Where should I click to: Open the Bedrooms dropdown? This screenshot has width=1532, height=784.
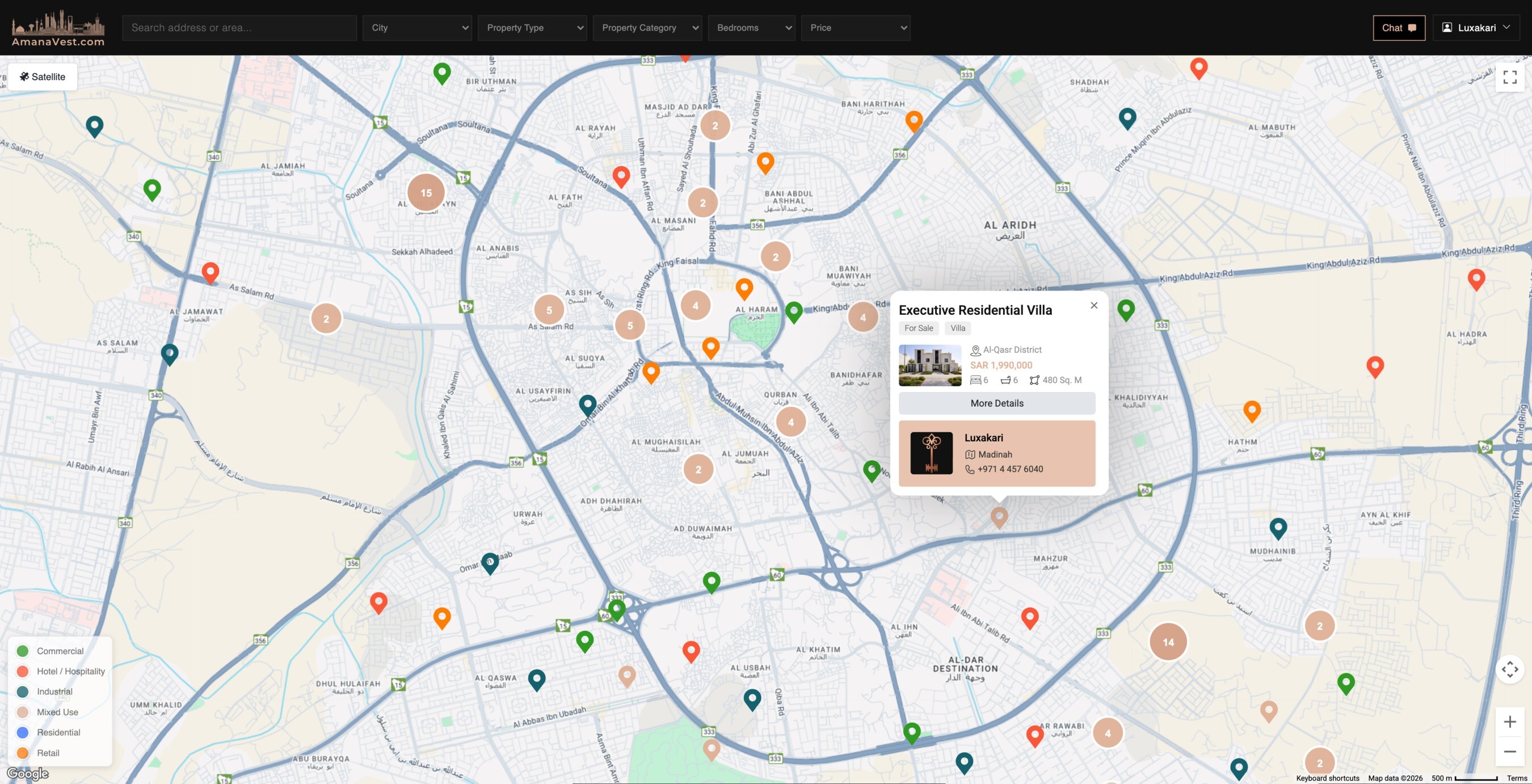pos(751,28)
